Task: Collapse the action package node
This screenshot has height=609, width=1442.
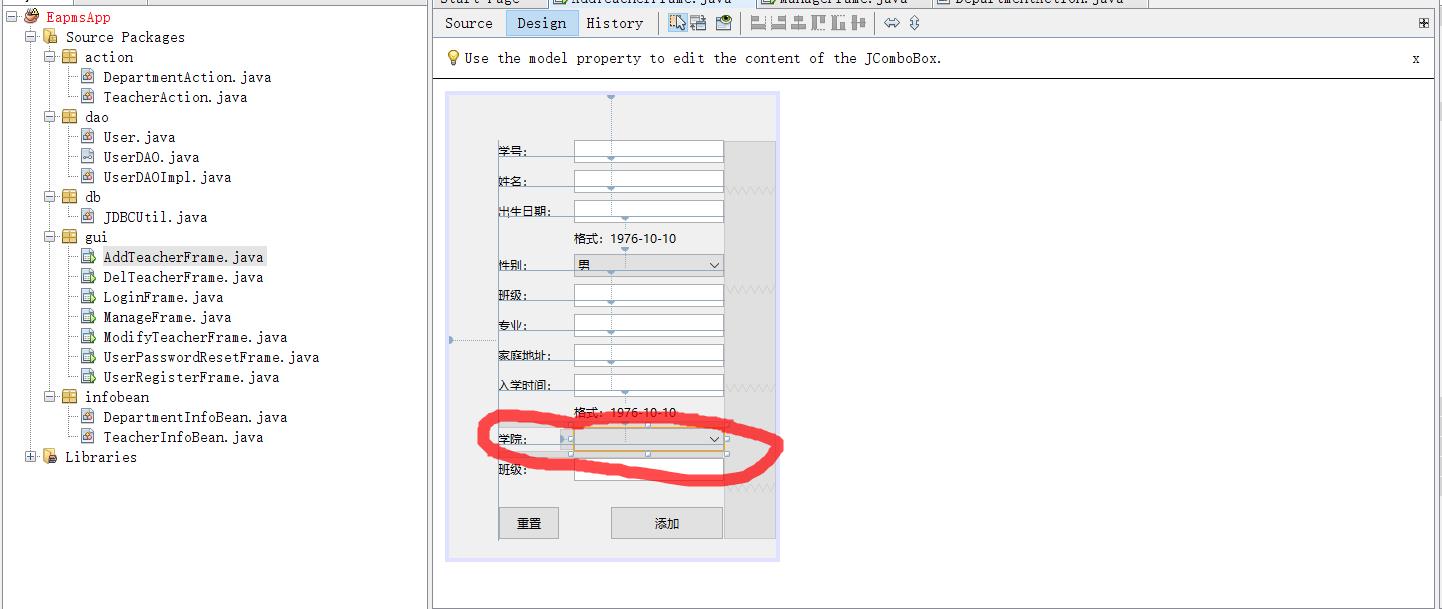Action: (x=50, y=57)
